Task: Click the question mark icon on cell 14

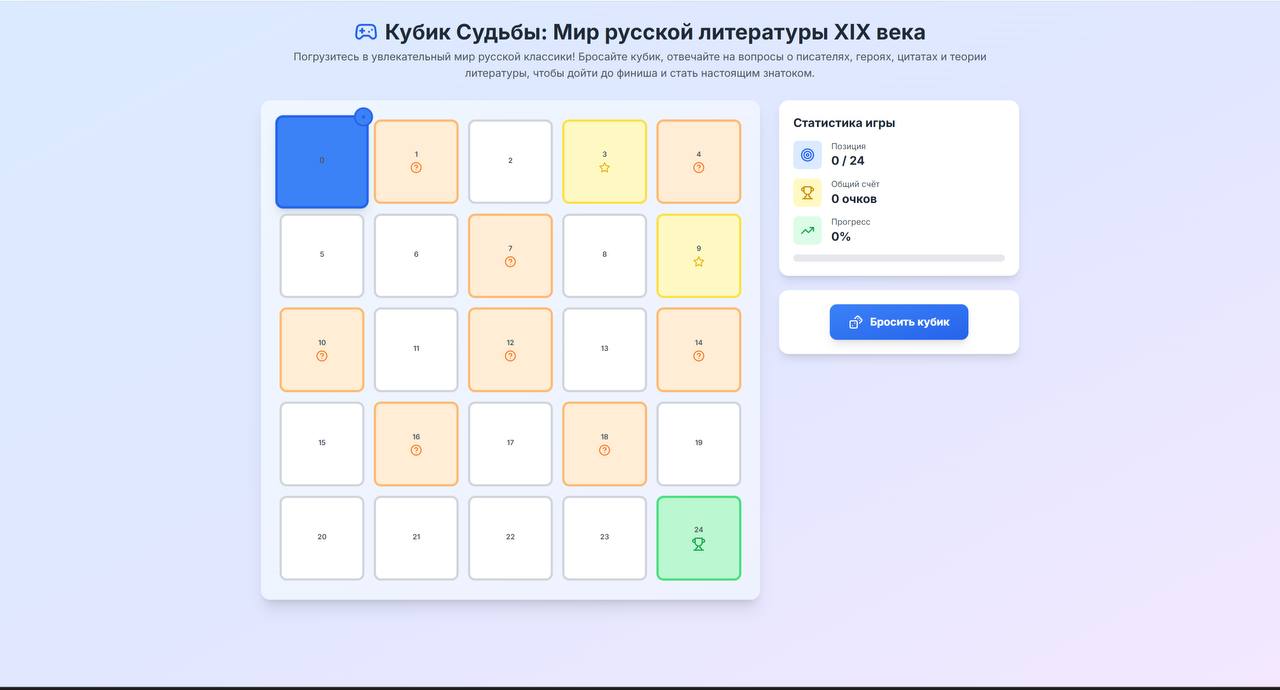Action: [698, 356]
